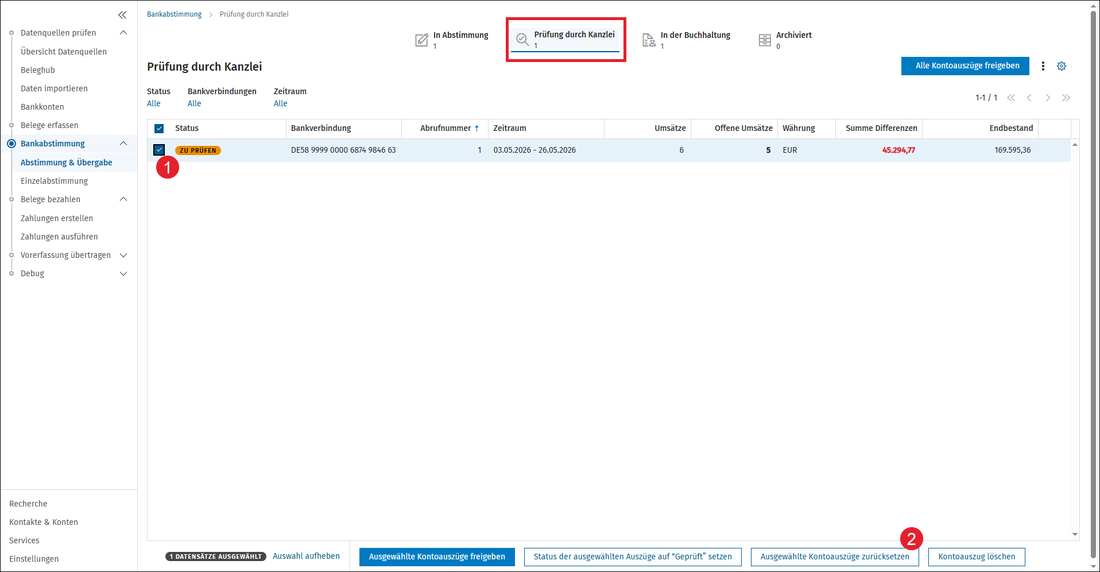Click the In Abstimmung pencil icon

(421, 40)
